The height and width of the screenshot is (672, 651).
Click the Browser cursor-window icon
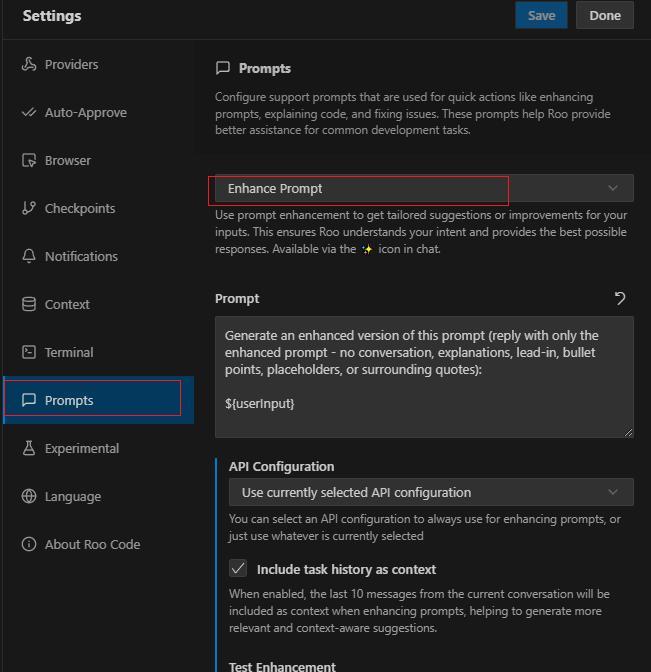tap(29, 160)
